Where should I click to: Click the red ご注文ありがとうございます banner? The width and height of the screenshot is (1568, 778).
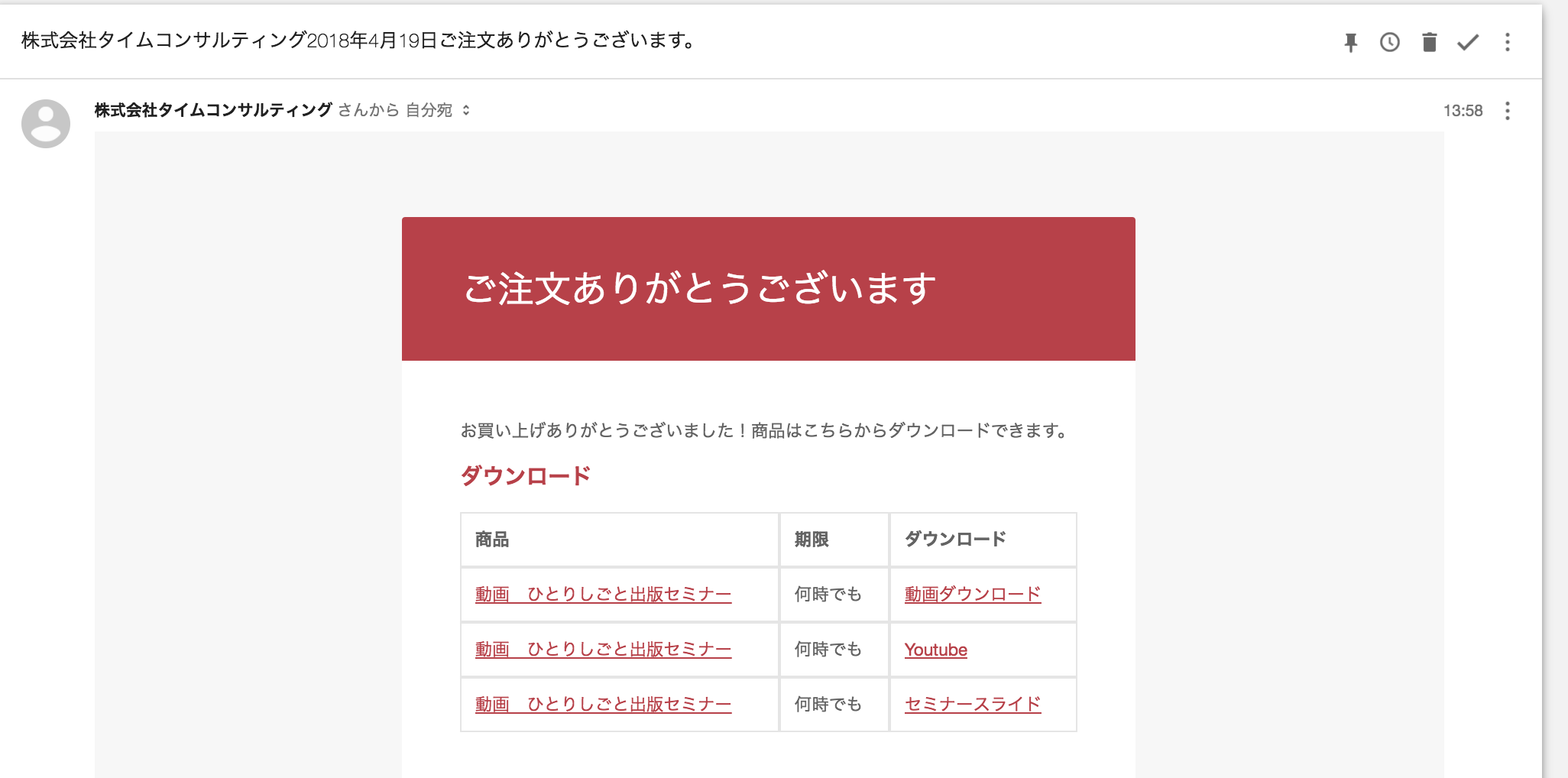point(768,289)
